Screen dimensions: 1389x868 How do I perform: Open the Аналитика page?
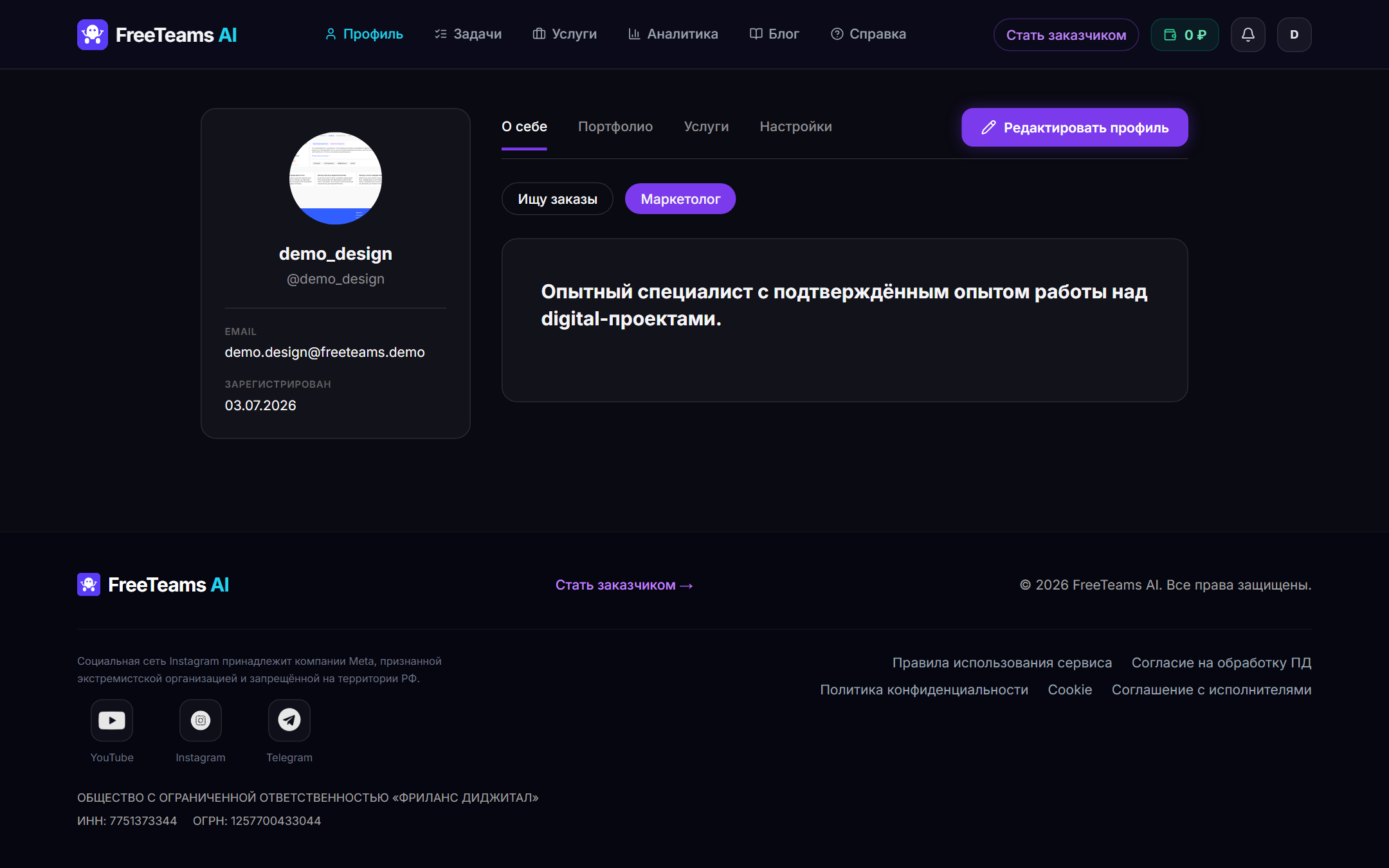tap(673, 34)
